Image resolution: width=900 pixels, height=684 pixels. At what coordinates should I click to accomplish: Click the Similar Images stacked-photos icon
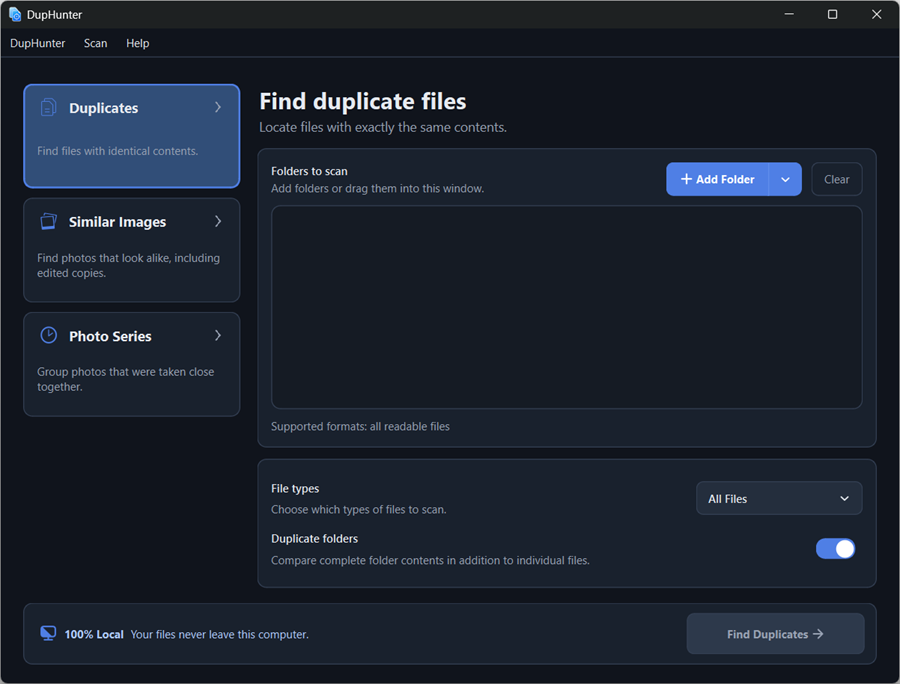point(49,221)
